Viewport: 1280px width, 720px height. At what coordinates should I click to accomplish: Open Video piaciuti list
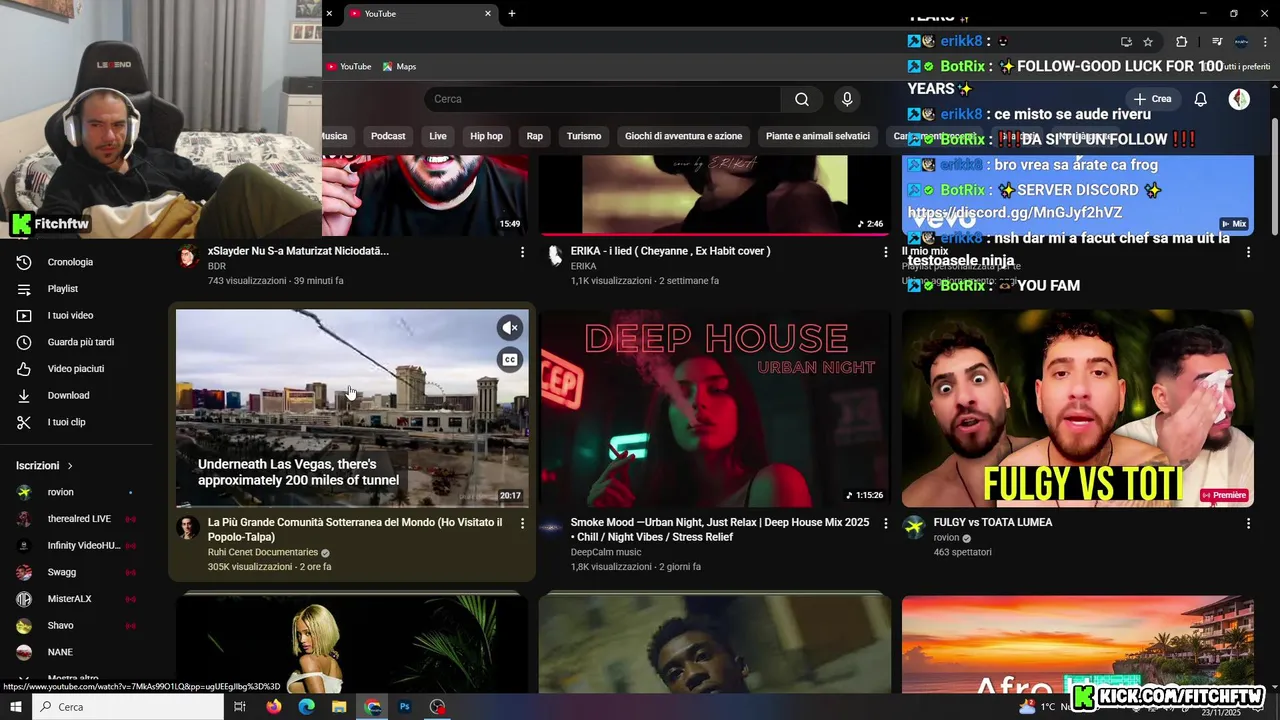click(x=75, y=369)
